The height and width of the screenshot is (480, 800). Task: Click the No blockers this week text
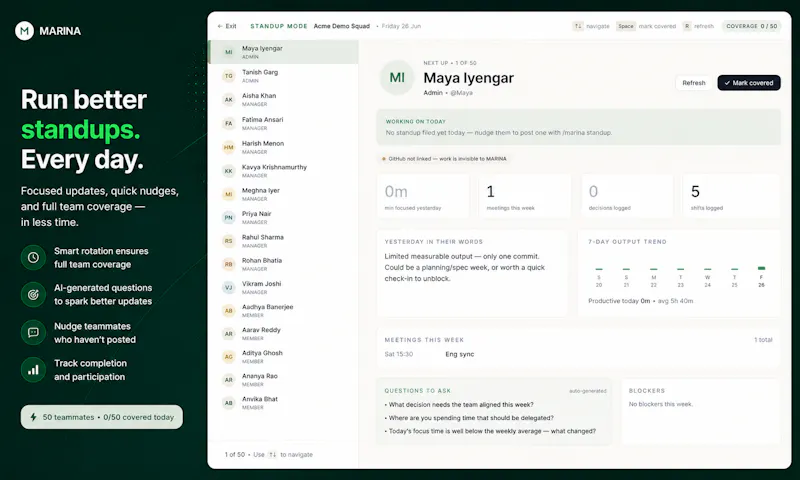click(661, 404)
